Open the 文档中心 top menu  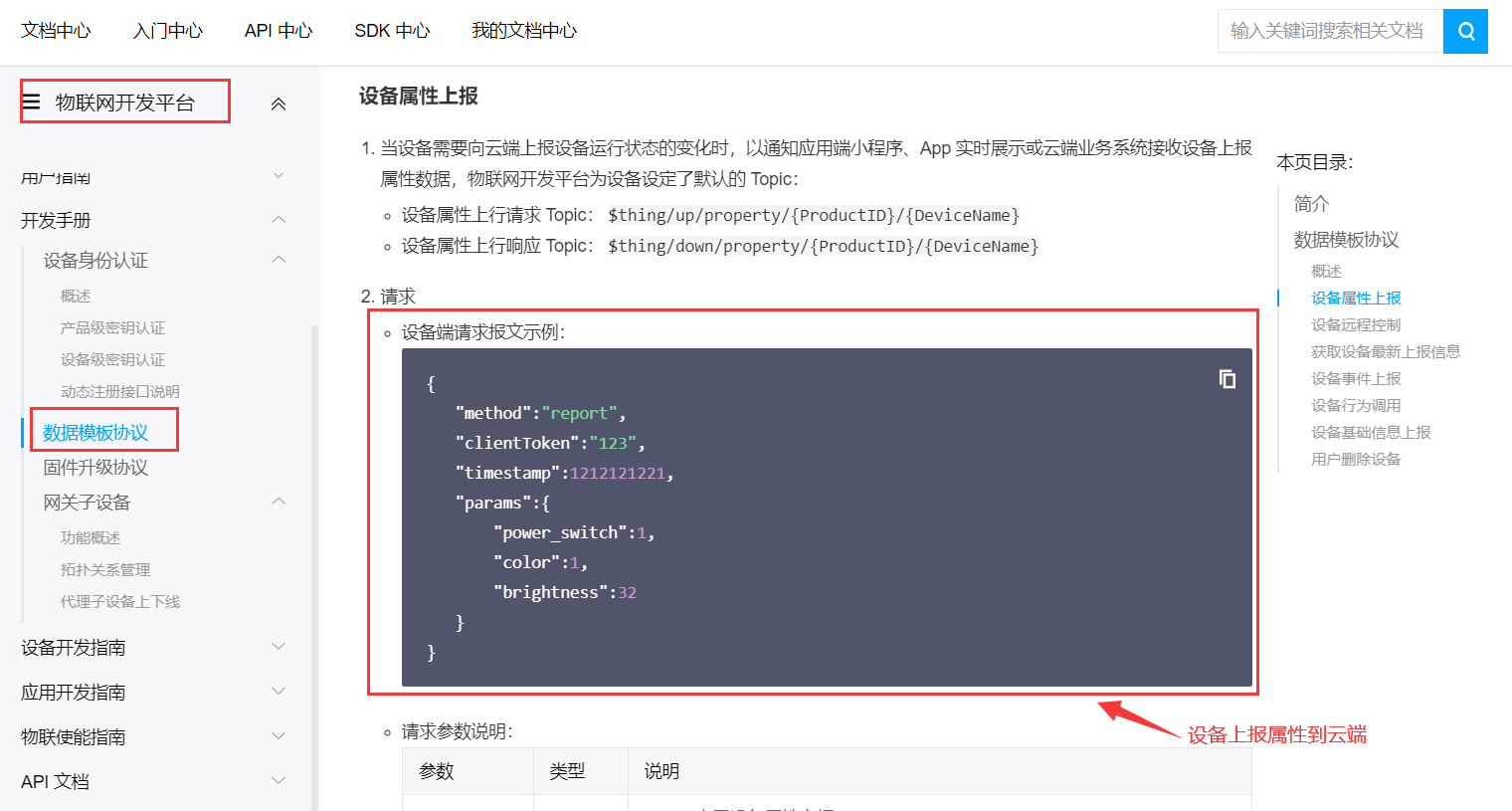point(56,31)
